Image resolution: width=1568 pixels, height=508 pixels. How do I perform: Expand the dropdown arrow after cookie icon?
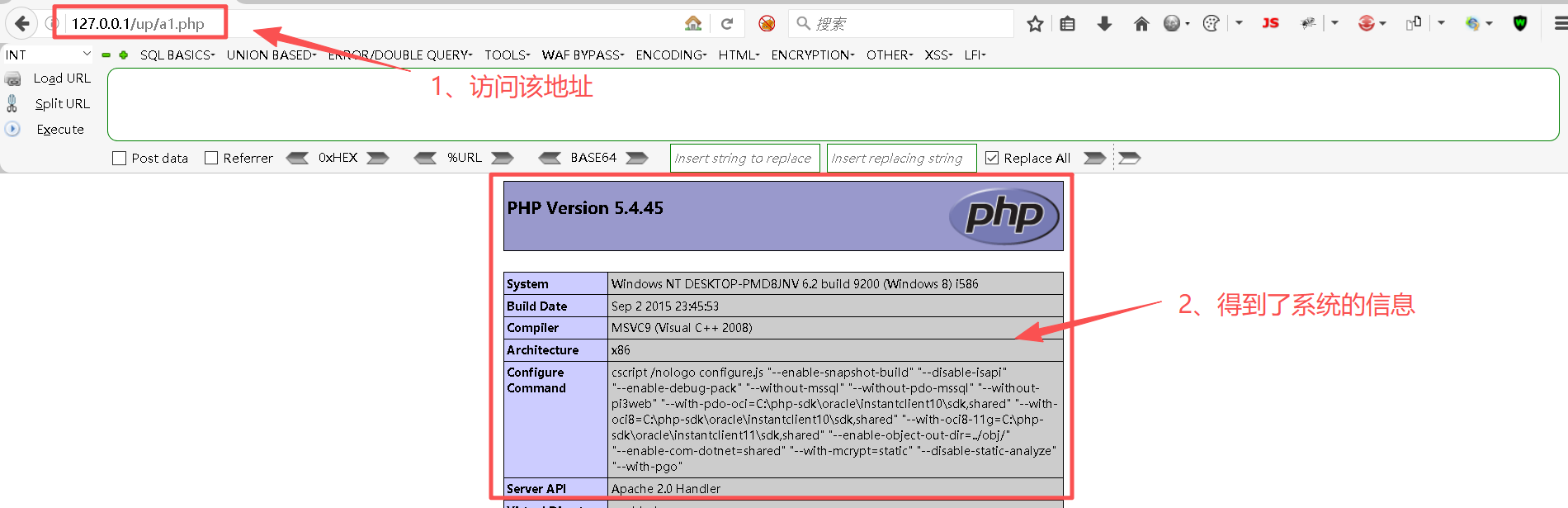(x=1239, y=23)
